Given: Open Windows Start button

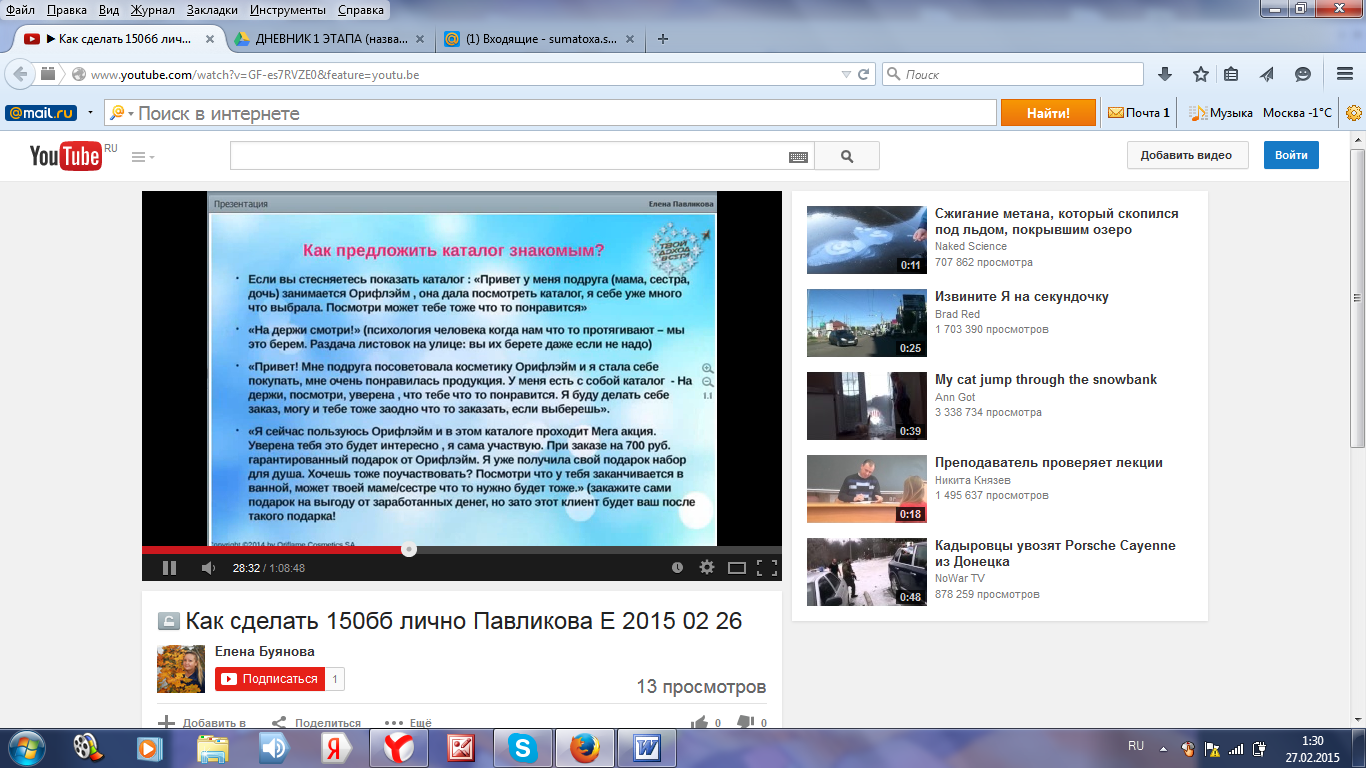Looking at the screenshot, I should pyautogui.click(x=26, y=747).
